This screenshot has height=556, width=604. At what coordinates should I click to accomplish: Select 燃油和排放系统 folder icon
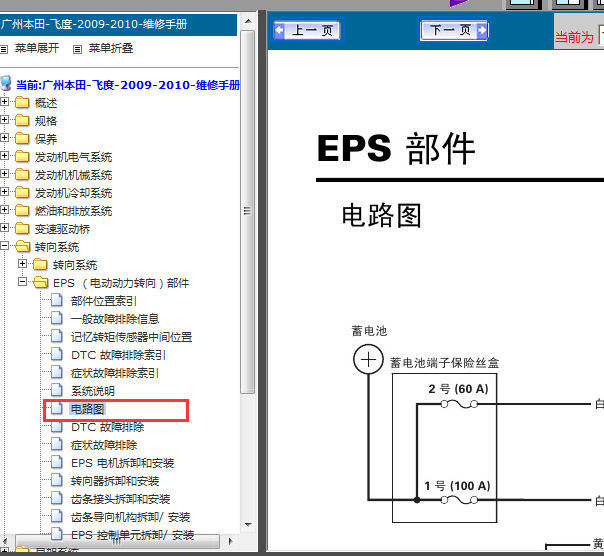click(22, 211)
